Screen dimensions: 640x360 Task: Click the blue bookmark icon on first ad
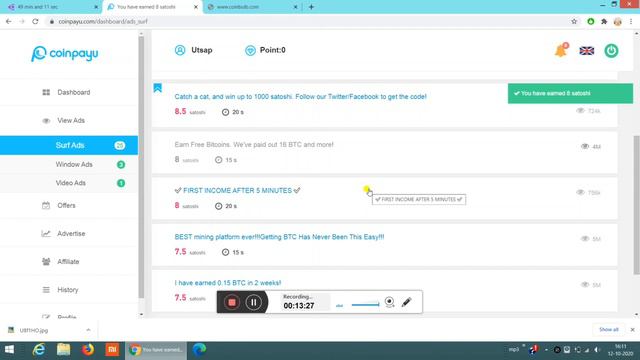[158, 88]
